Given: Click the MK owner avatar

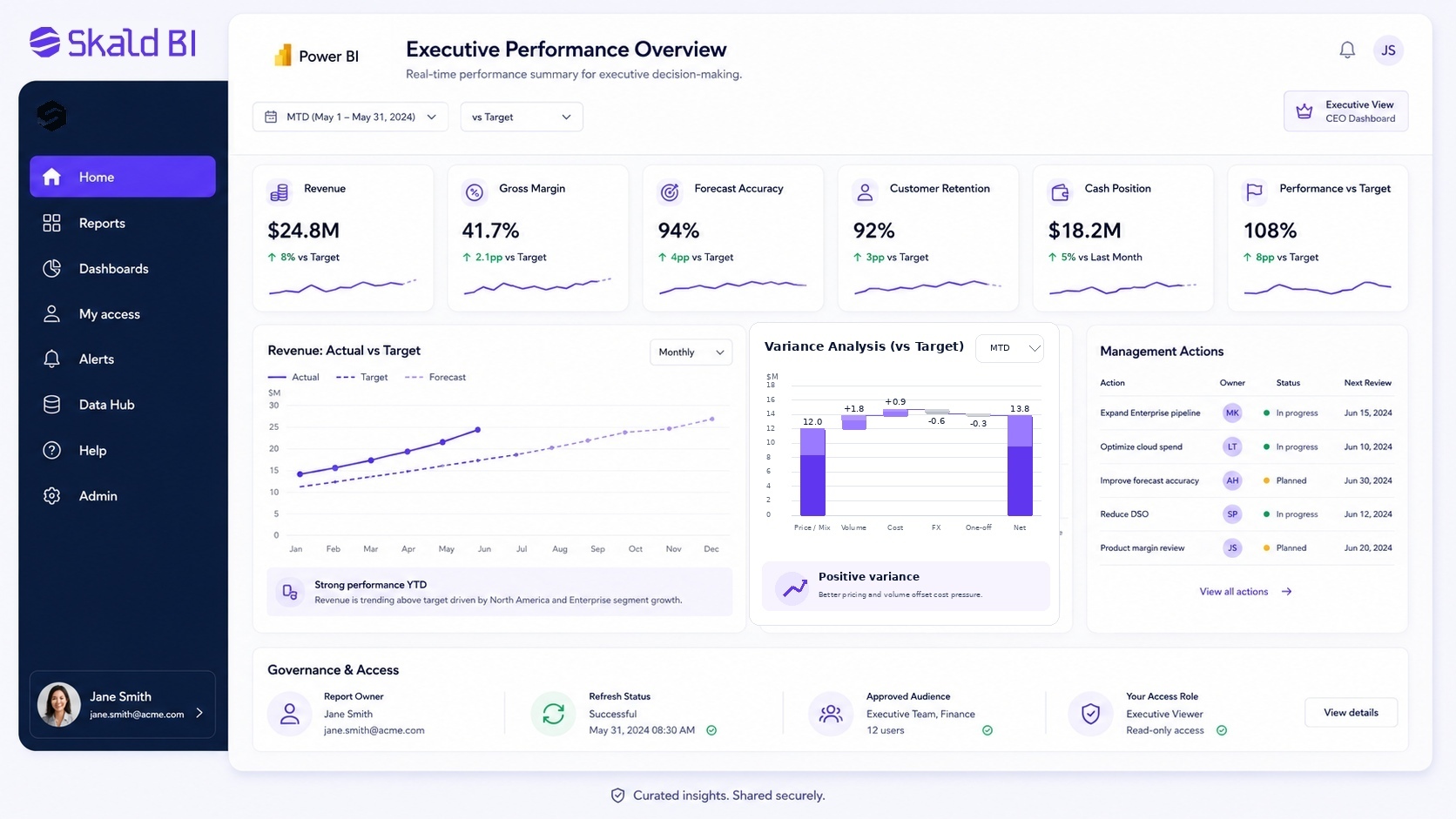Looking at the screenshot, I should (x=1232, y=413).
